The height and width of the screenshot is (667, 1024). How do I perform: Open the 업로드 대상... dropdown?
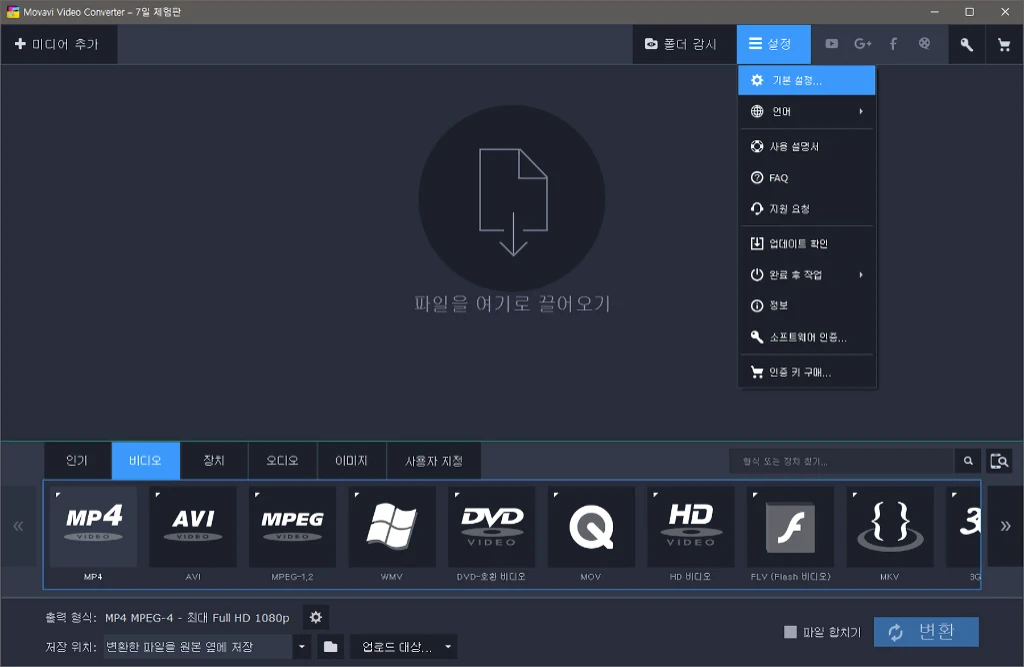(x=404, y=647)
